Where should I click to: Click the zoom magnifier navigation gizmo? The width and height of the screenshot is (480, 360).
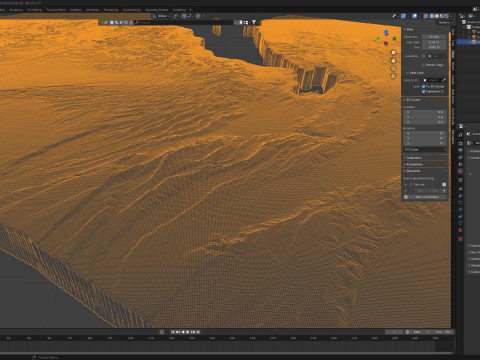tap(393, 53)
